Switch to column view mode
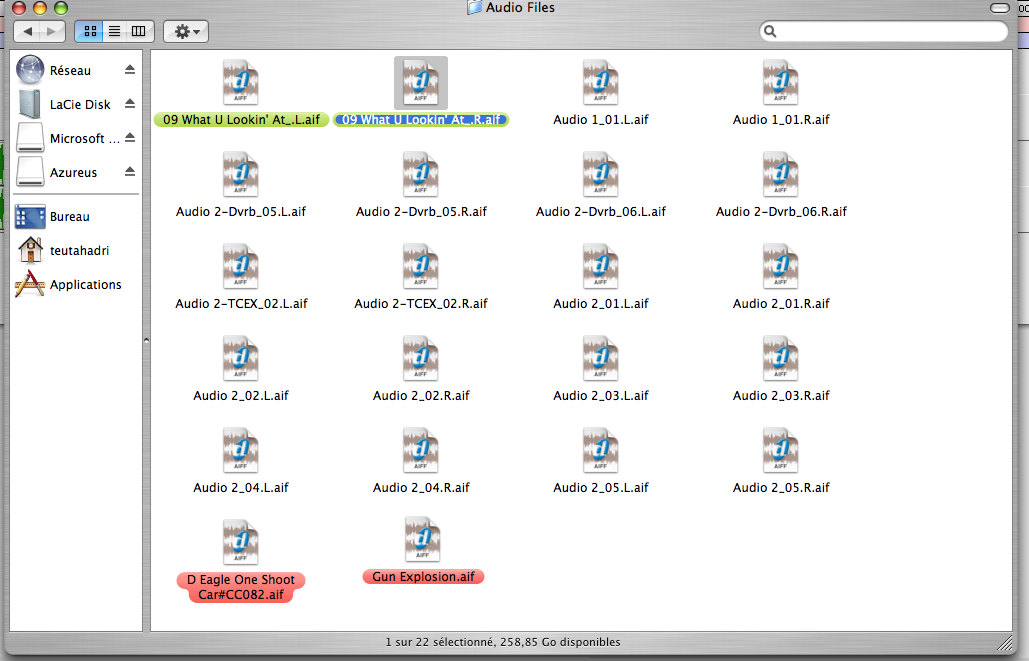The width and height of the screenshot is (1029, 661). tap(138, 31)
